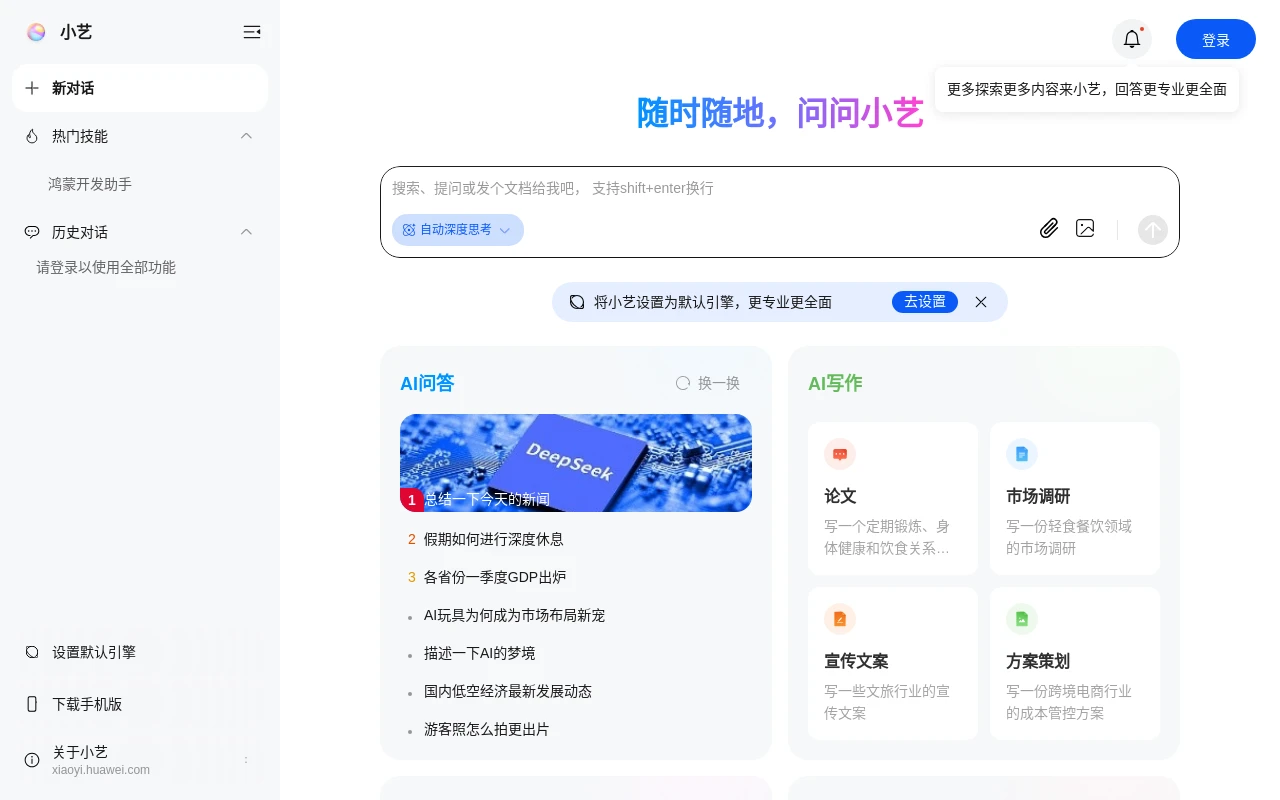Click the 方案策划 planning icon
The width and height of the screenshot is (1280, 800).
click(1022, 618)
